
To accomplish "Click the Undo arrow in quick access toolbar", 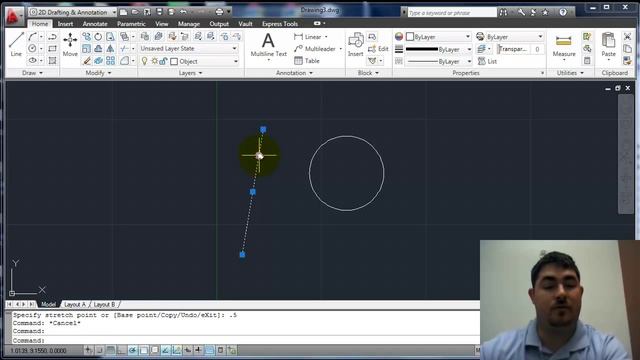I will click(x=183, y=12).
